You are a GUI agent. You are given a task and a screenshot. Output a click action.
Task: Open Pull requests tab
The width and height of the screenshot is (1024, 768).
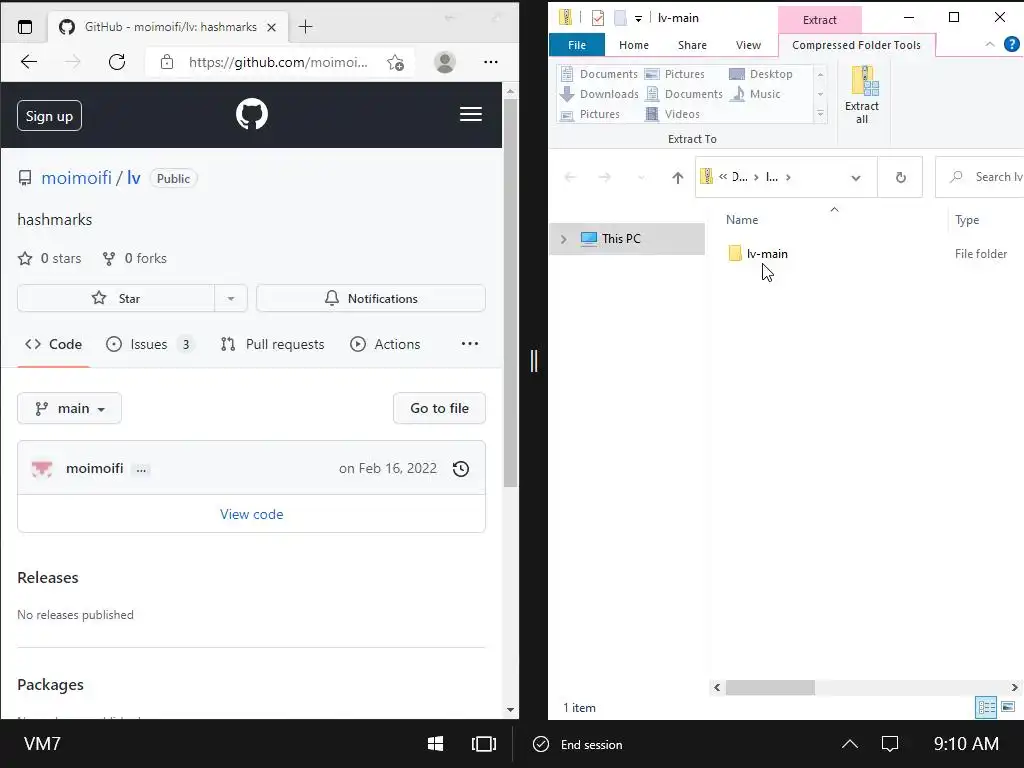point(272,344)
